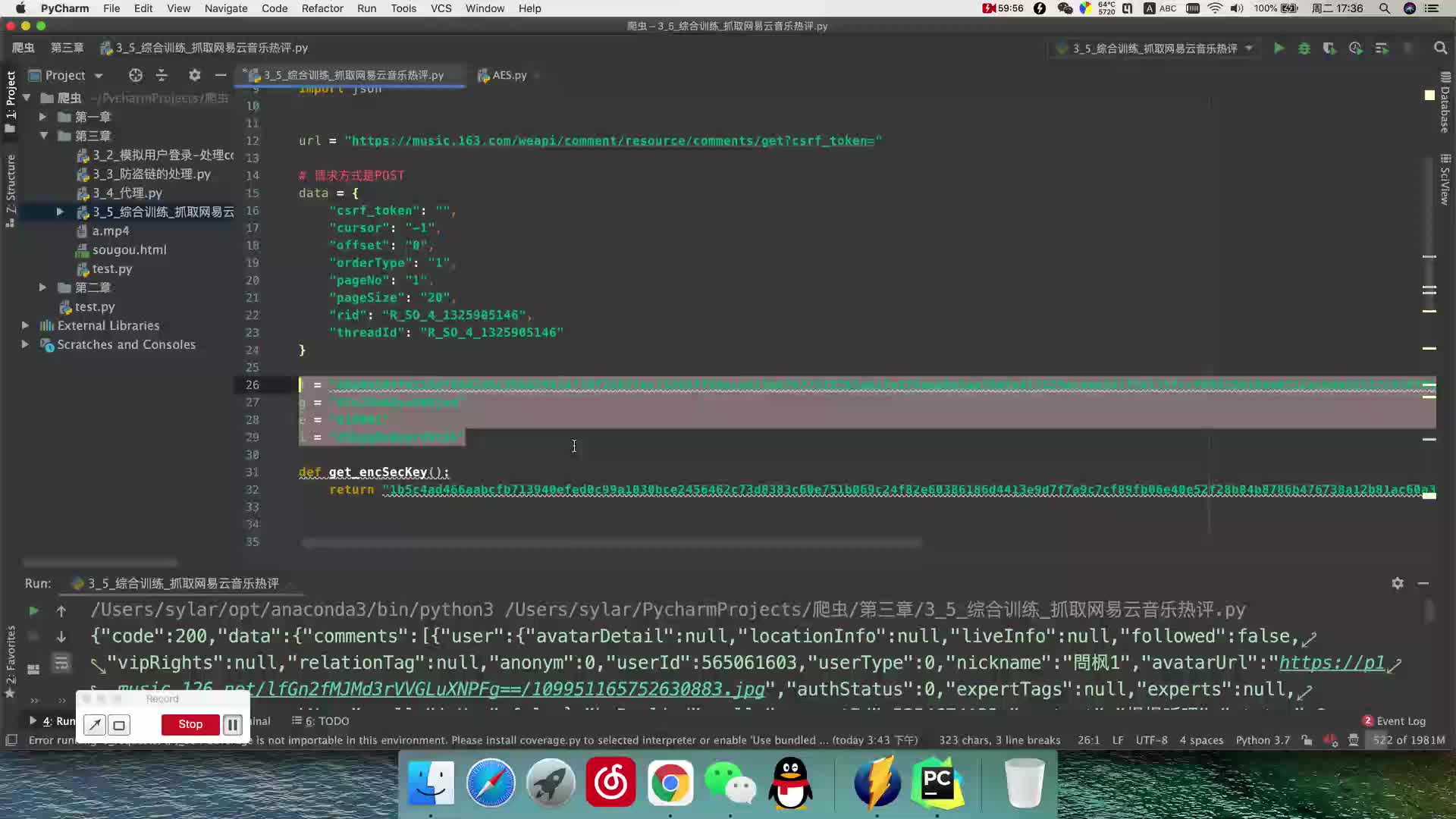The image size is (1456, 819).
Task: Click Python 3.7 interpreter in status bar
Action: pos(1263,740)
